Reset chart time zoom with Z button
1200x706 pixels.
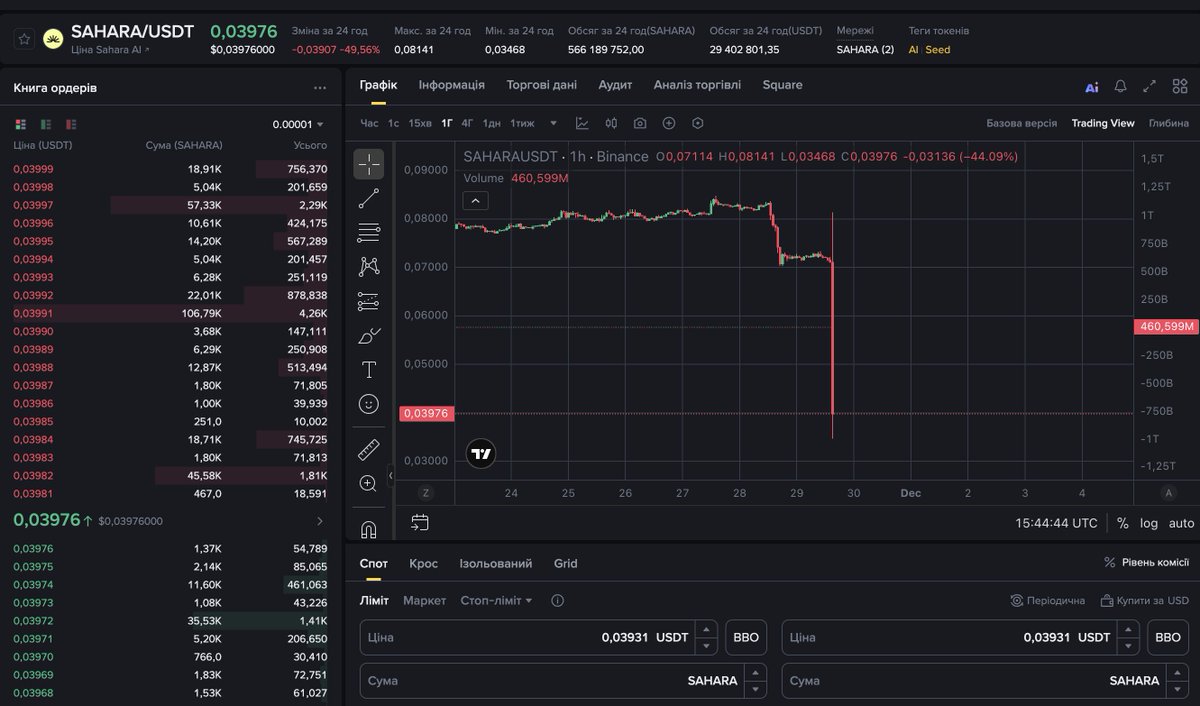coord(425,493)
